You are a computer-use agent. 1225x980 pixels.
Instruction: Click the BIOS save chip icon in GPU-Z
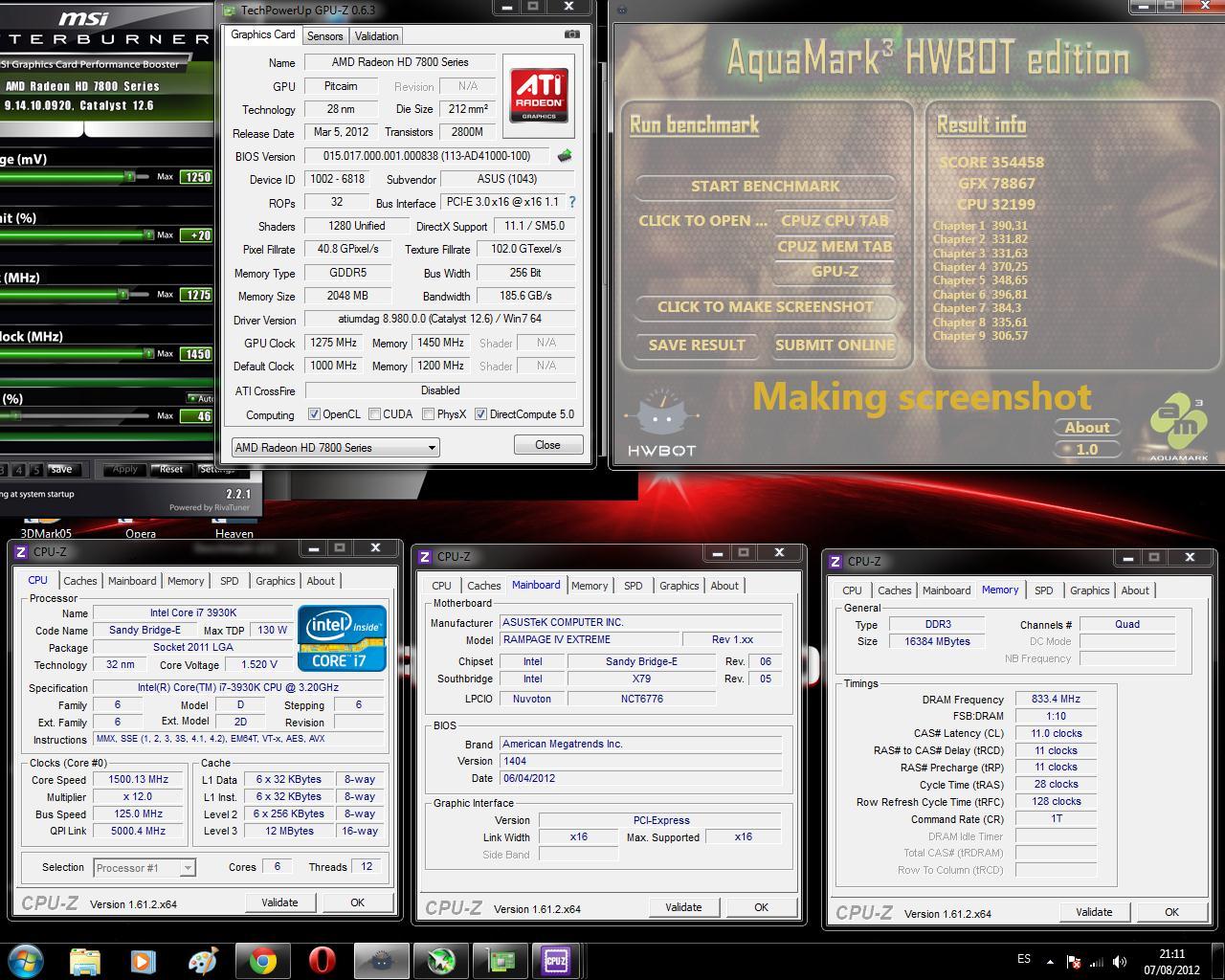tap(565, 156)
